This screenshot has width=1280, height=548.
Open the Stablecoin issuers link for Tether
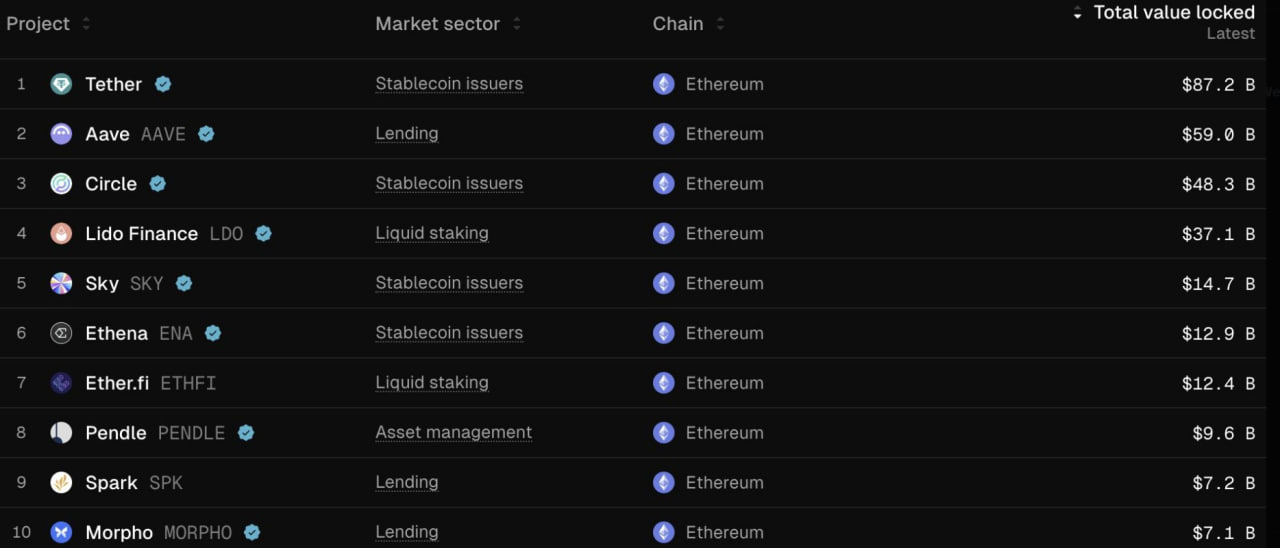(449, 84)
